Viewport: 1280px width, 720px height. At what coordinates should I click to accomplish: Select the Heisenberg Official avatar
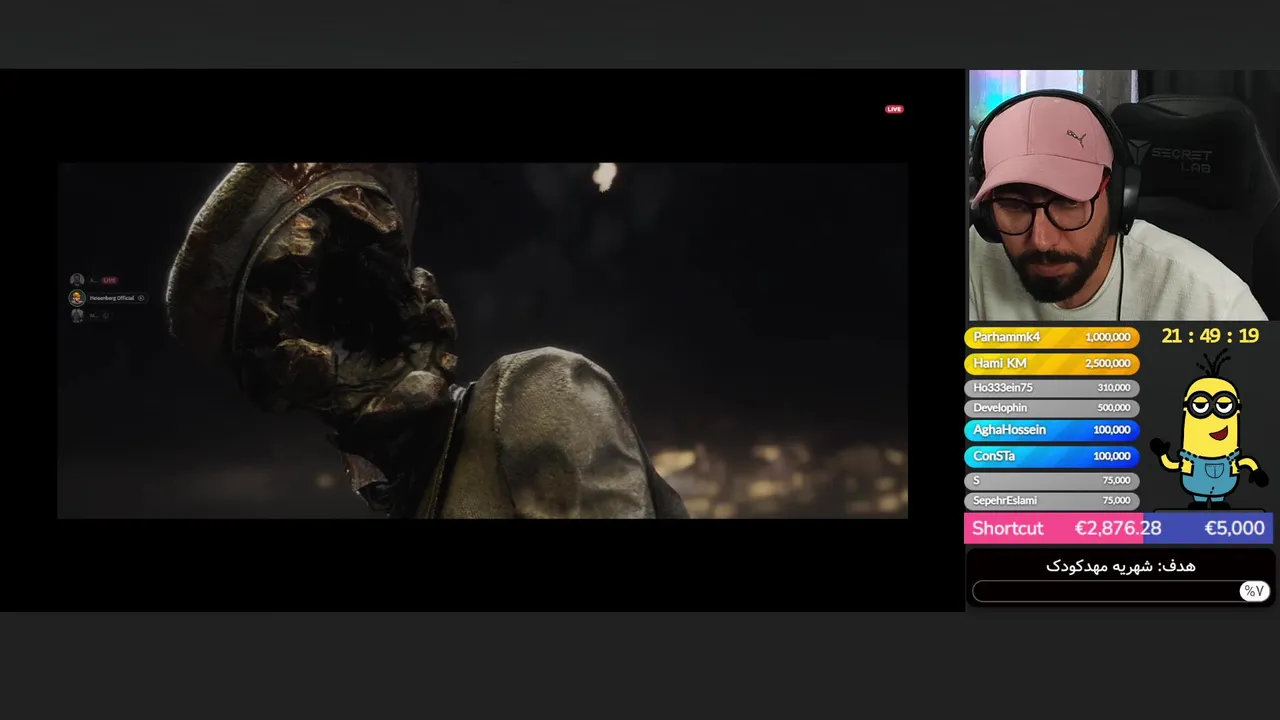click(77, 298)
